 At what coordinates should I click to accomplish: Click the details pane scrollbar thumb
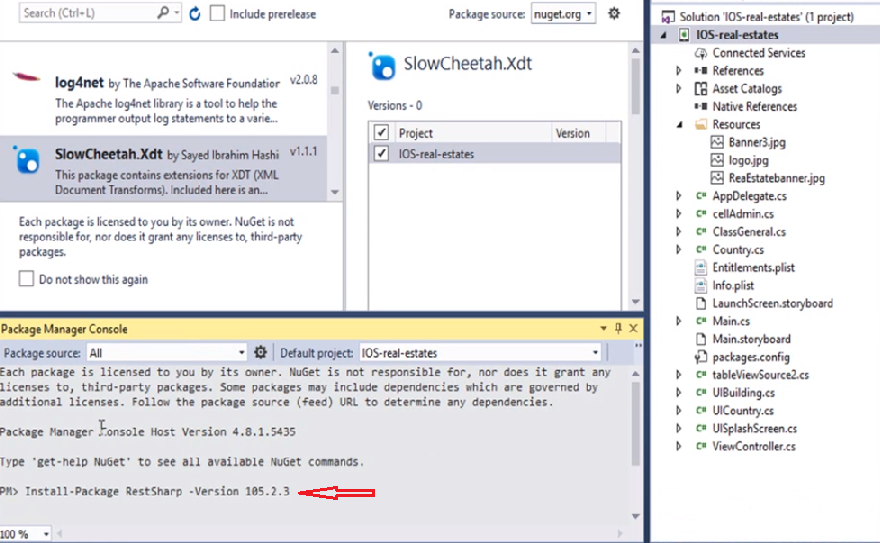coord(635,85)
